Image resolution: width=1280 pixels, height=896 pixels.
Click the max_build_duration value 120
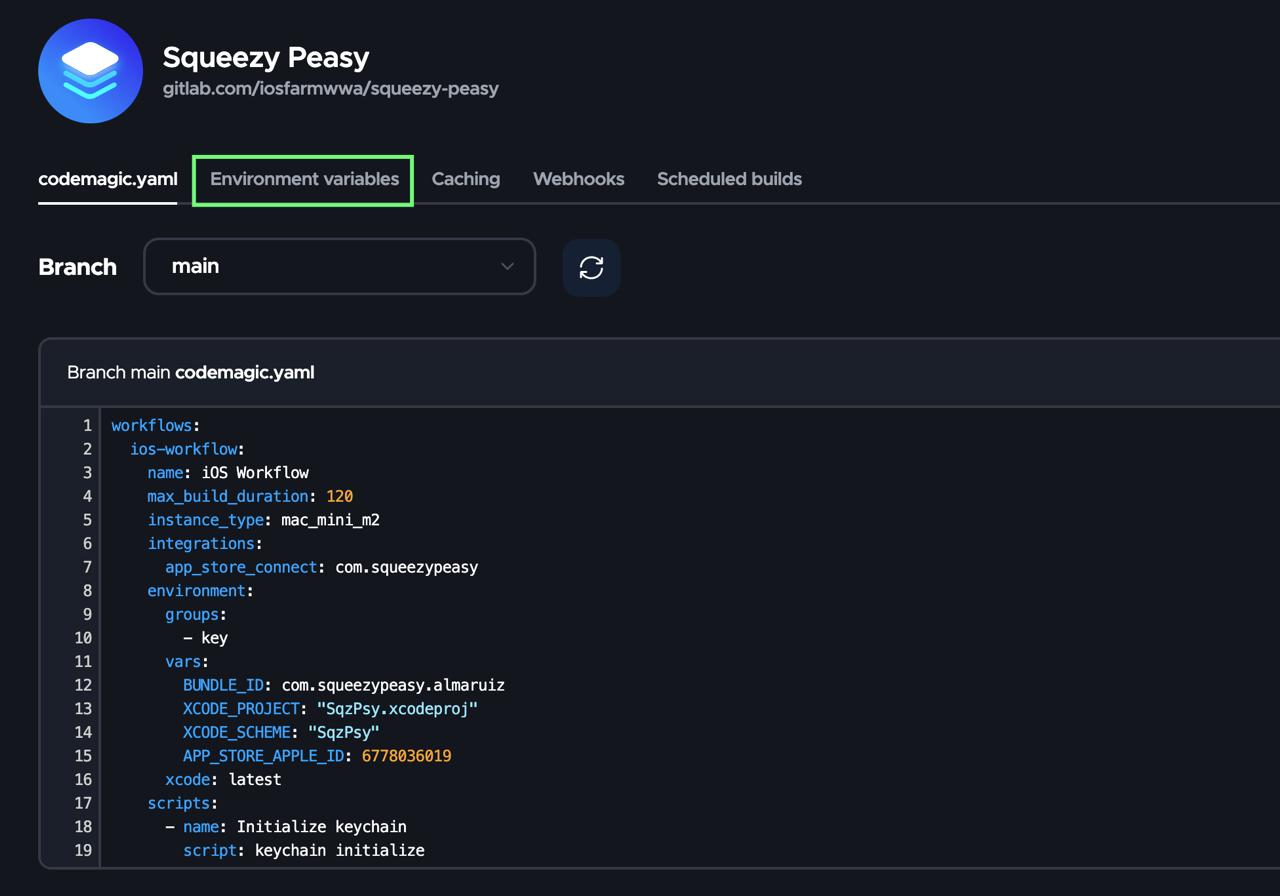340,496
